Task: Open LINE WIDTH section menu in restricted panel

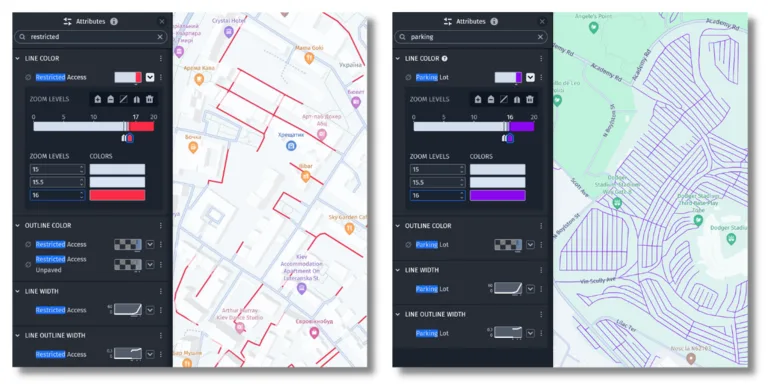Action: pyautogui.click(x=161, y=291)
